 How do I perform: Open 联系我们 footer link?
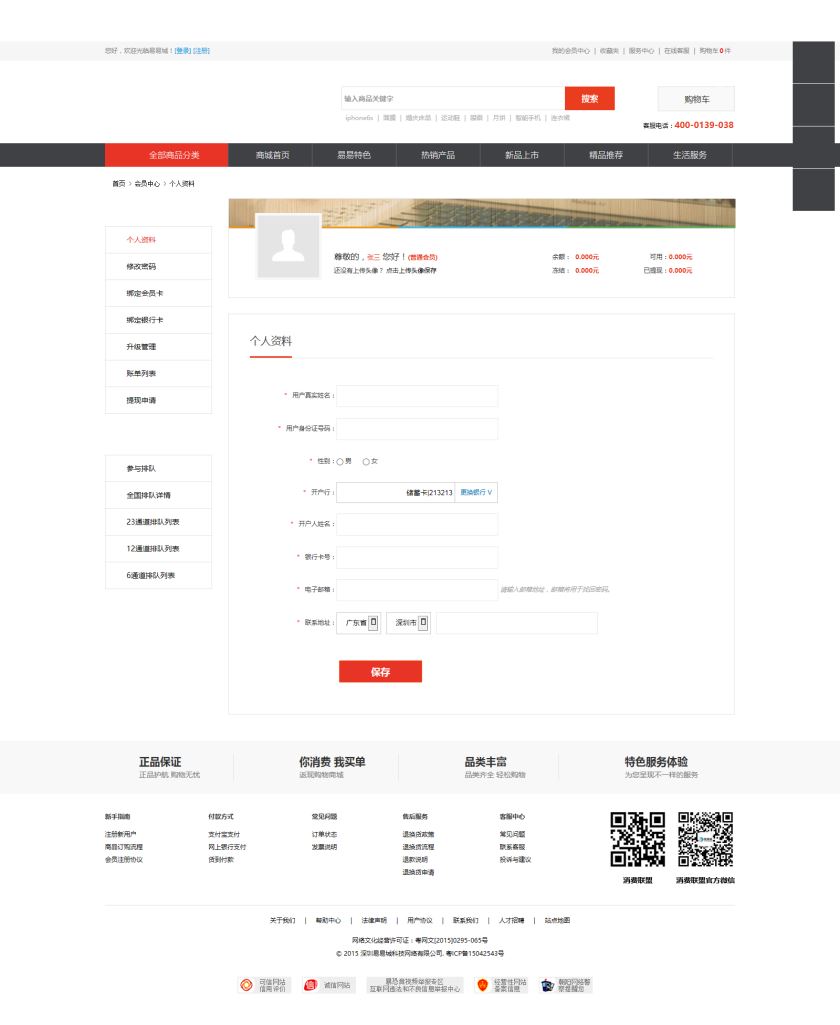(465, 920)
